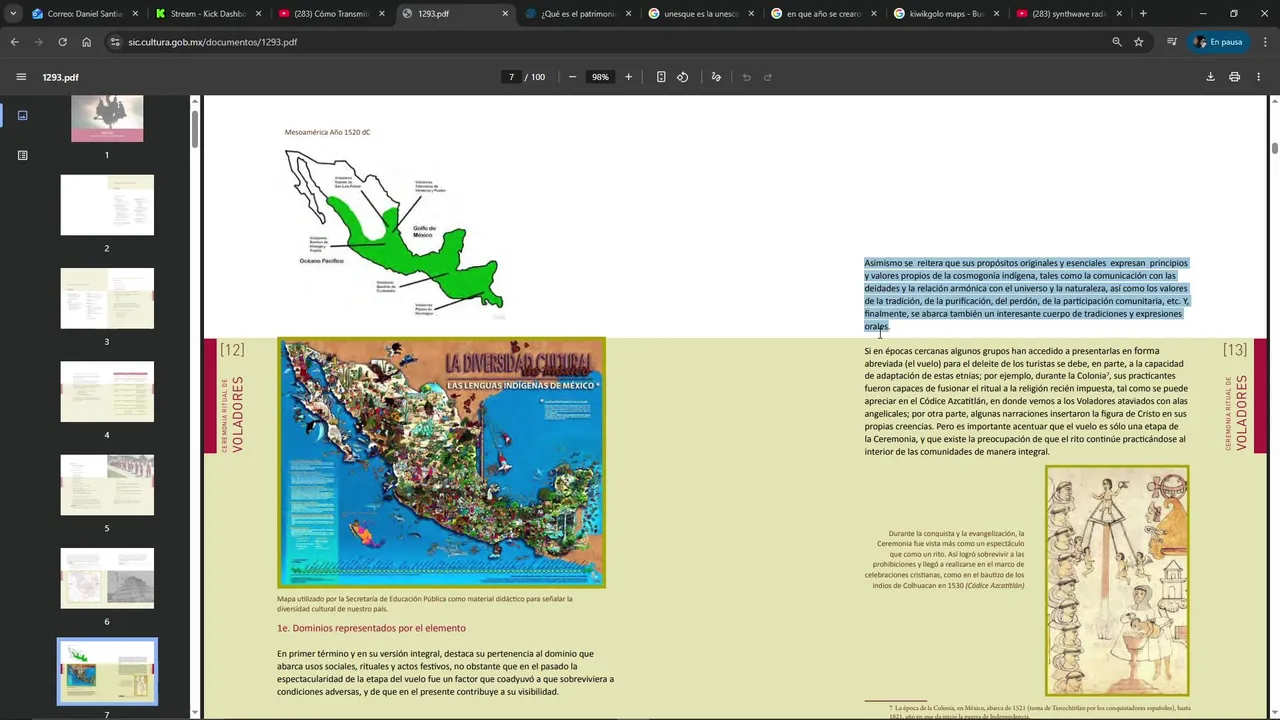
Task: Switch to Correo: Daniel Santia tab
Action: [x=81, y=14]
